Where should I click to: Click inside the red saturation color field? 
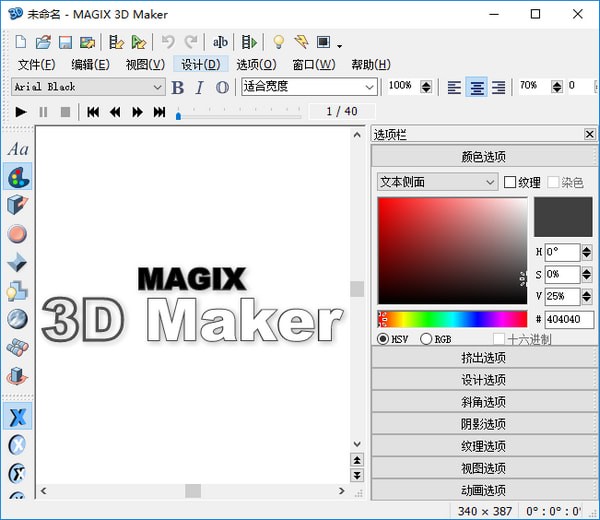[452, 251]
